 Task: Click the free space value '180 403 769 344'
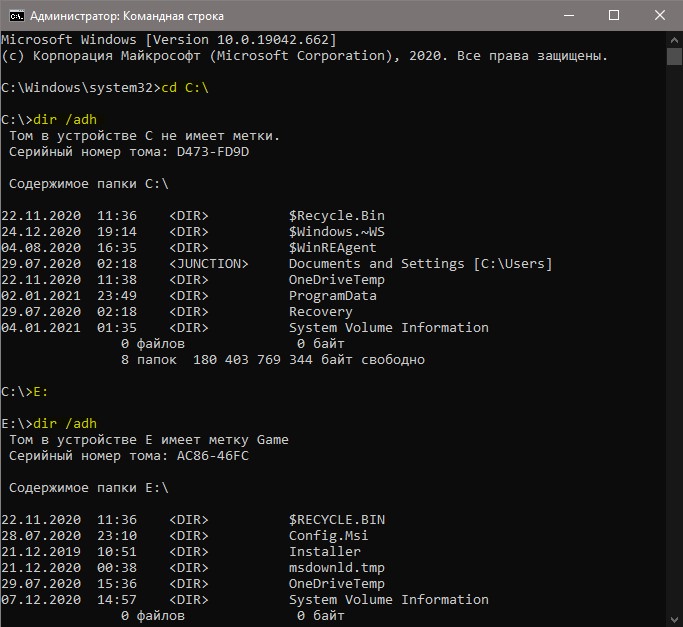point(253,359)
